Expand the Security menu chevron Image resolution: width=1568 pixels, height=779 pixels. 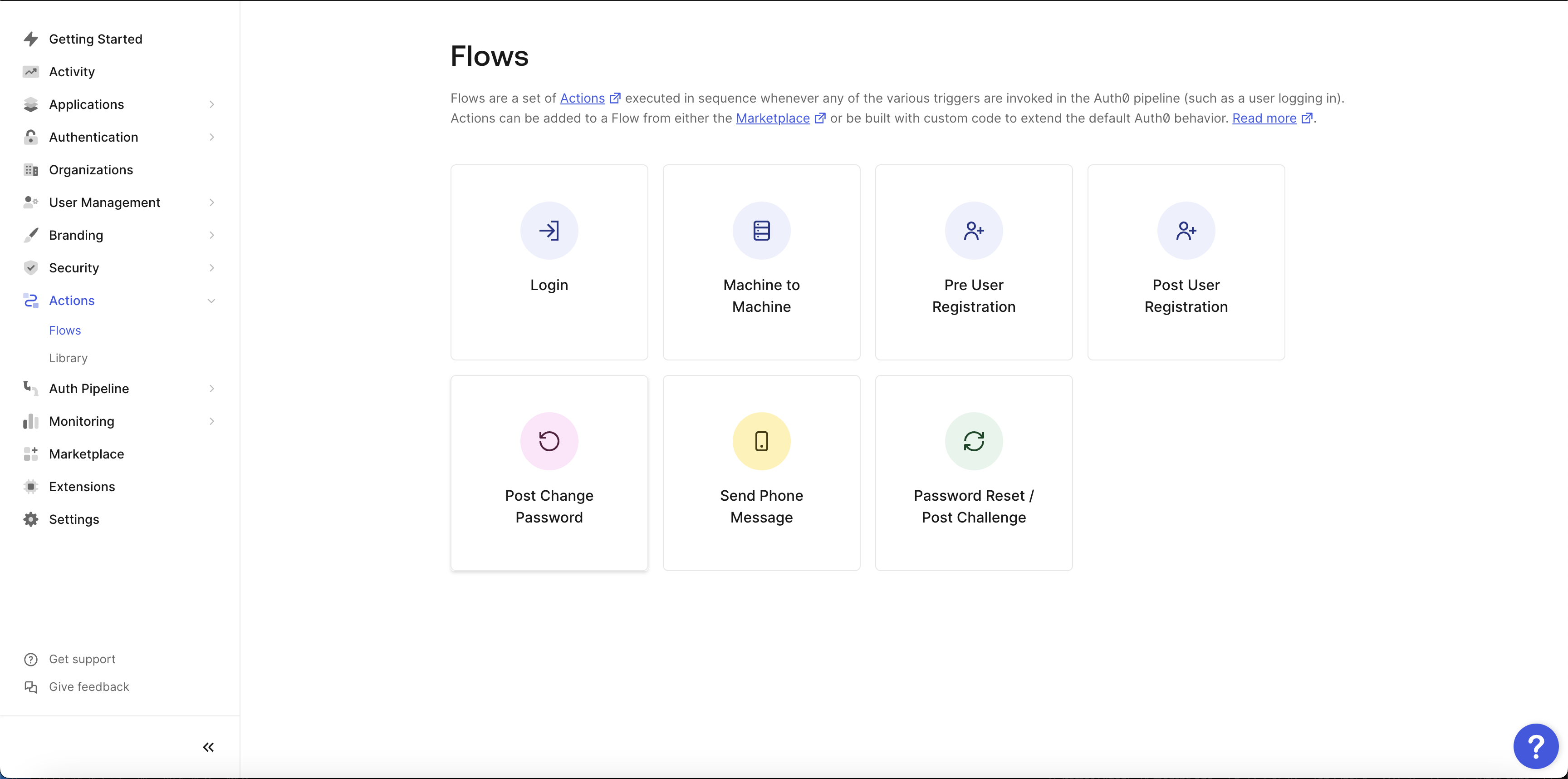(211, 268)
